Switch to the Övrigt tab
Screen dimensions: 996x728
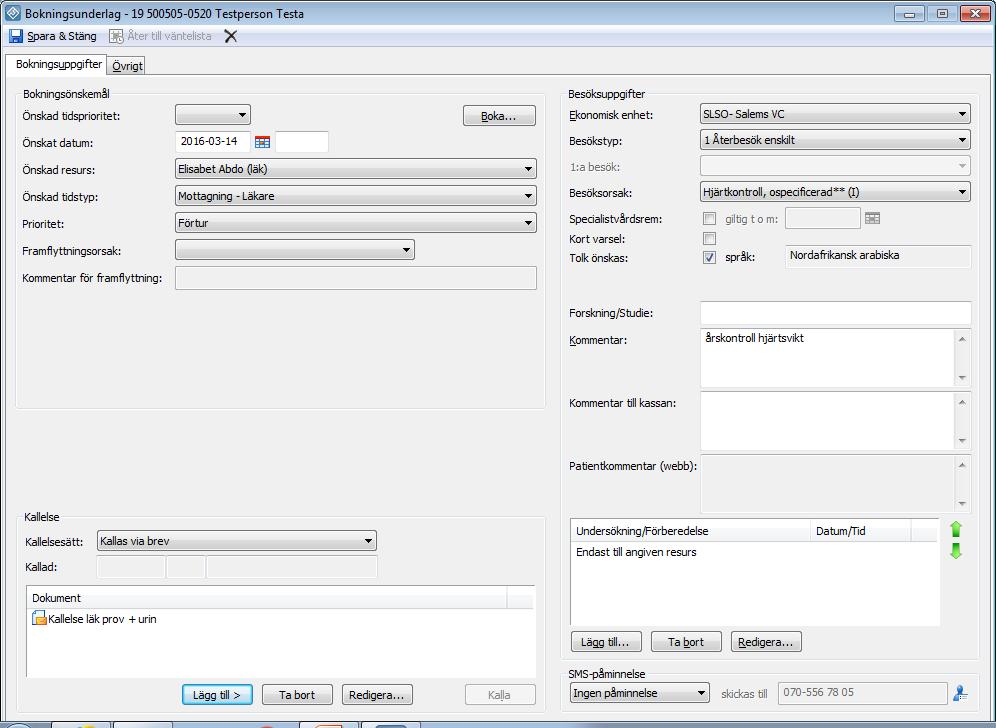pyautogui.click(x=127, y=65)
